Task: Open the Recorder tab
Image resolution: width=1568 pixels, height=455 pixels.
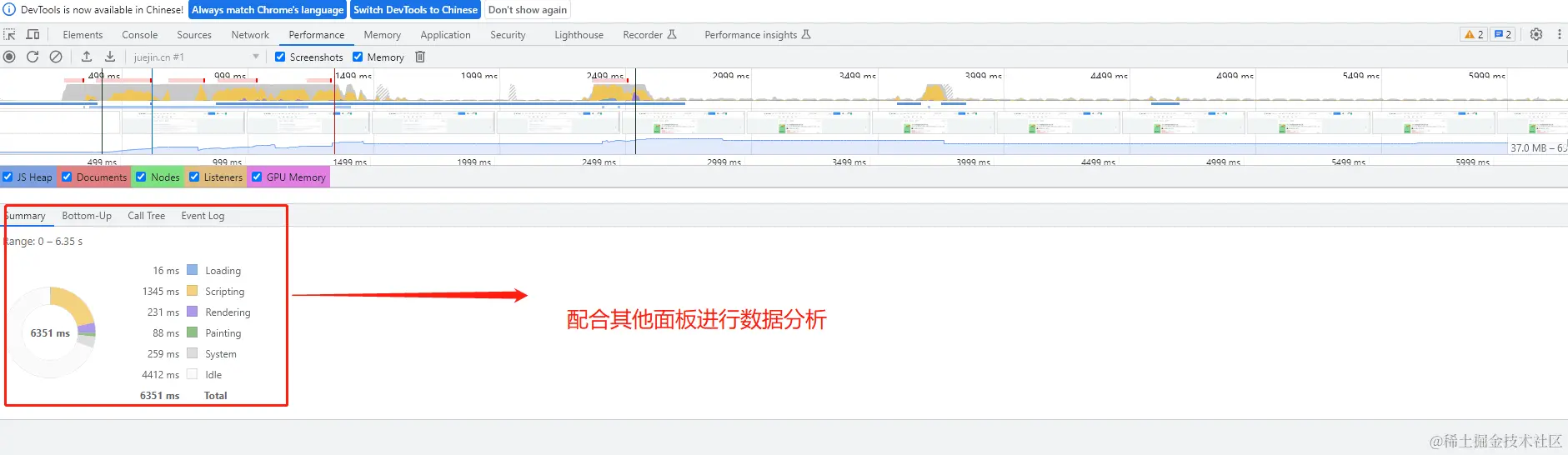Action: point(643,35)
